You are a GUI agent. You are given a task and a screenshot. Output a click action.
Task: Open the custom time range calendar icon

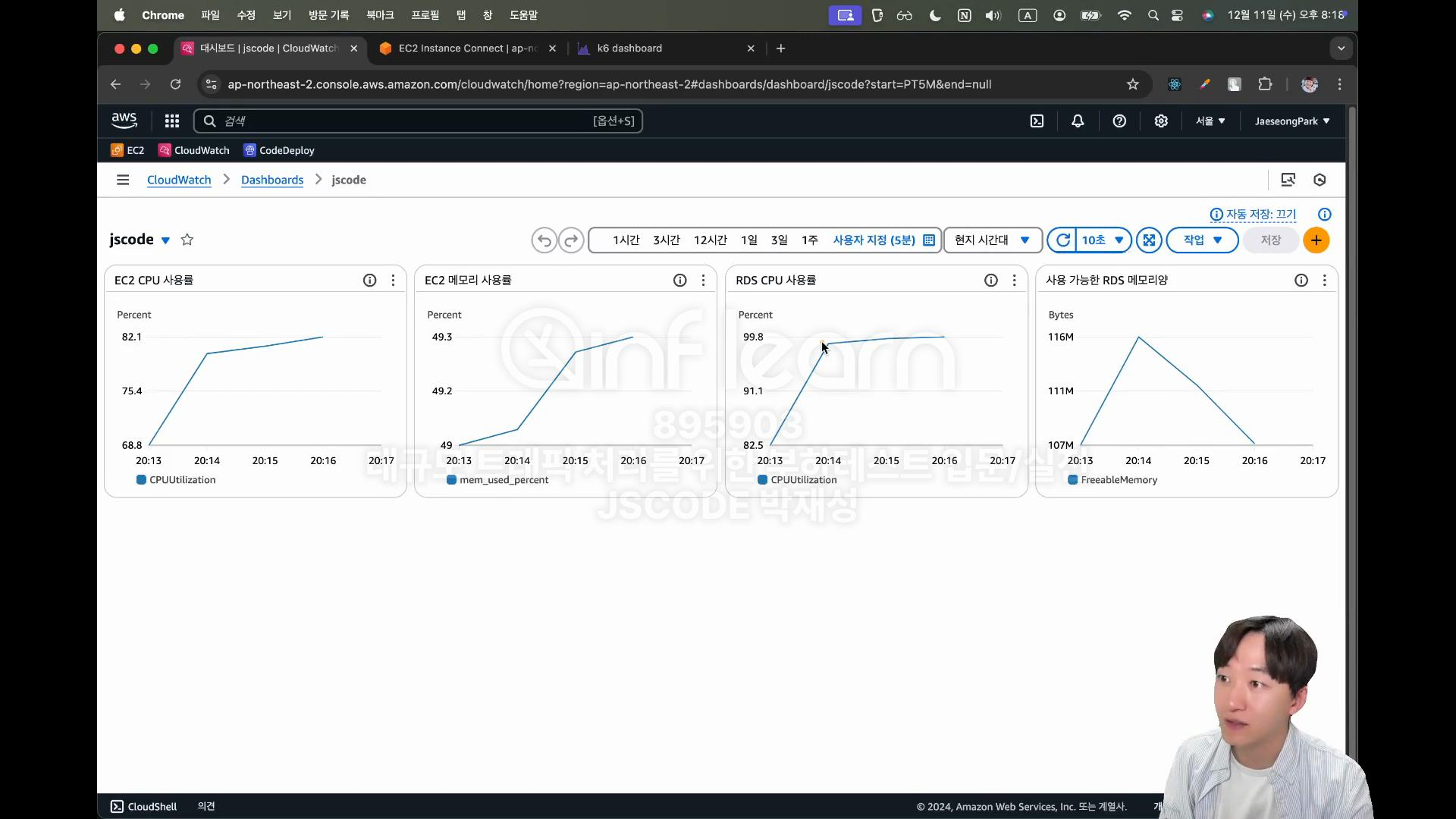(x=929, y=240)
